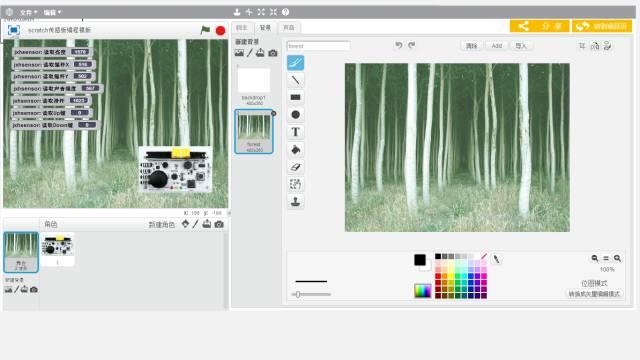Select the backdrop1 blank thumbnail
This screenshot has height=360, width=640.
253,81
